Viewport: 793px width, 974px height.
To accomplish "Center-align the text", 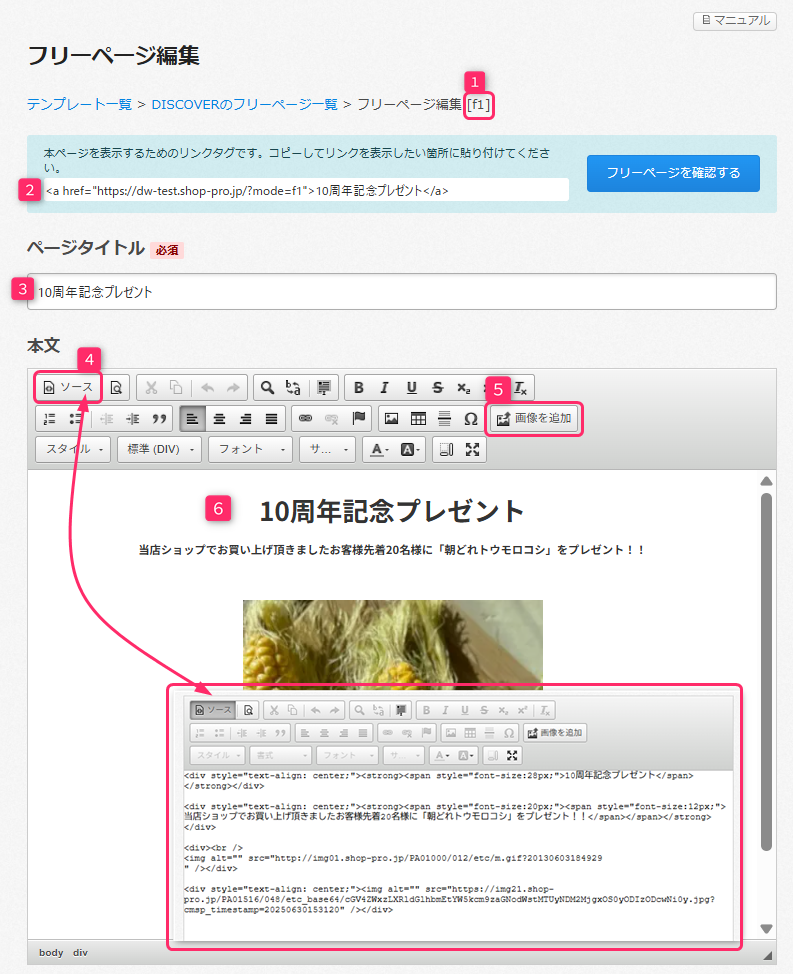I will click(219, 418).
